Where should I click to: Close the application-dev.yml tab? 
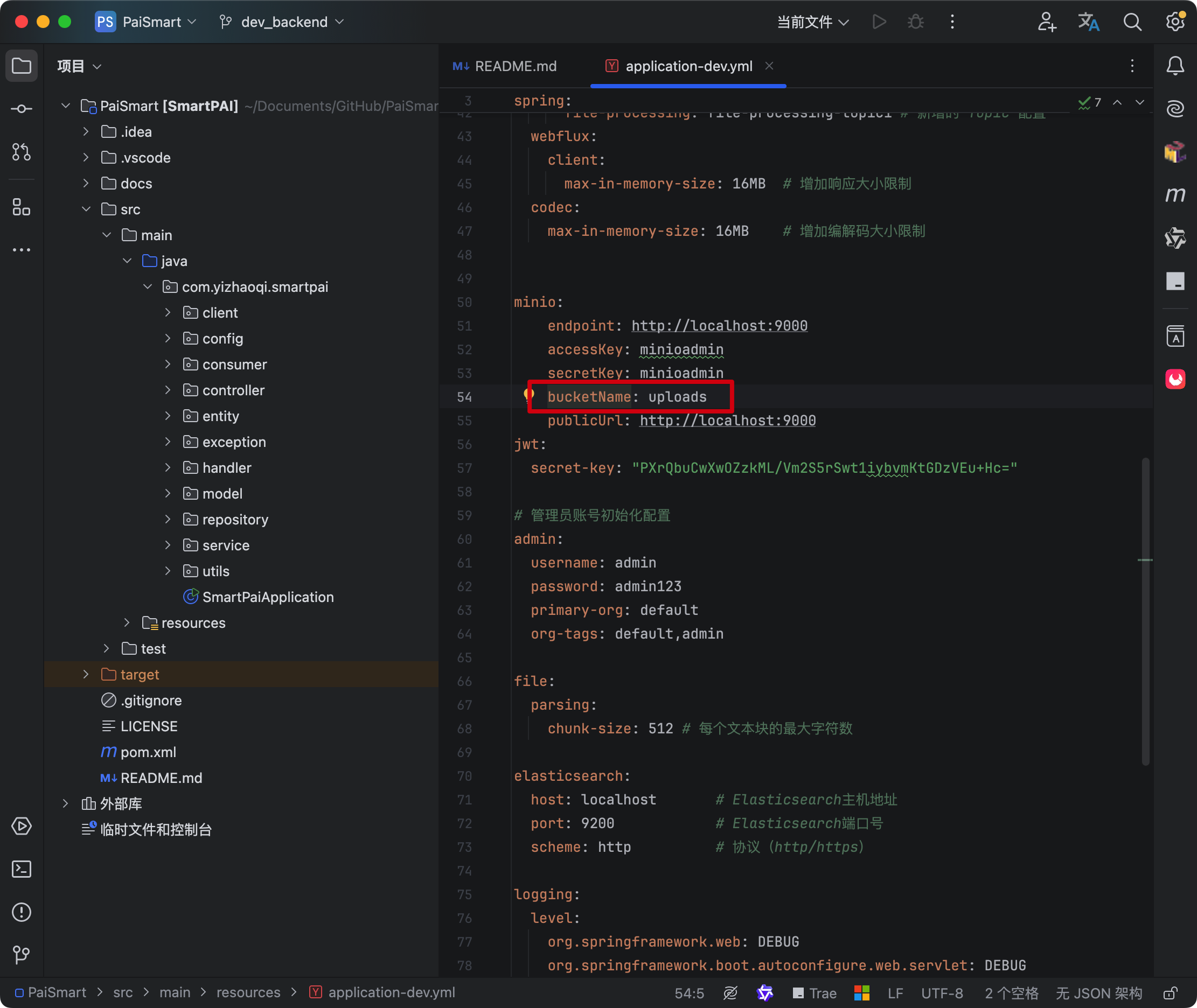point(769,66)
